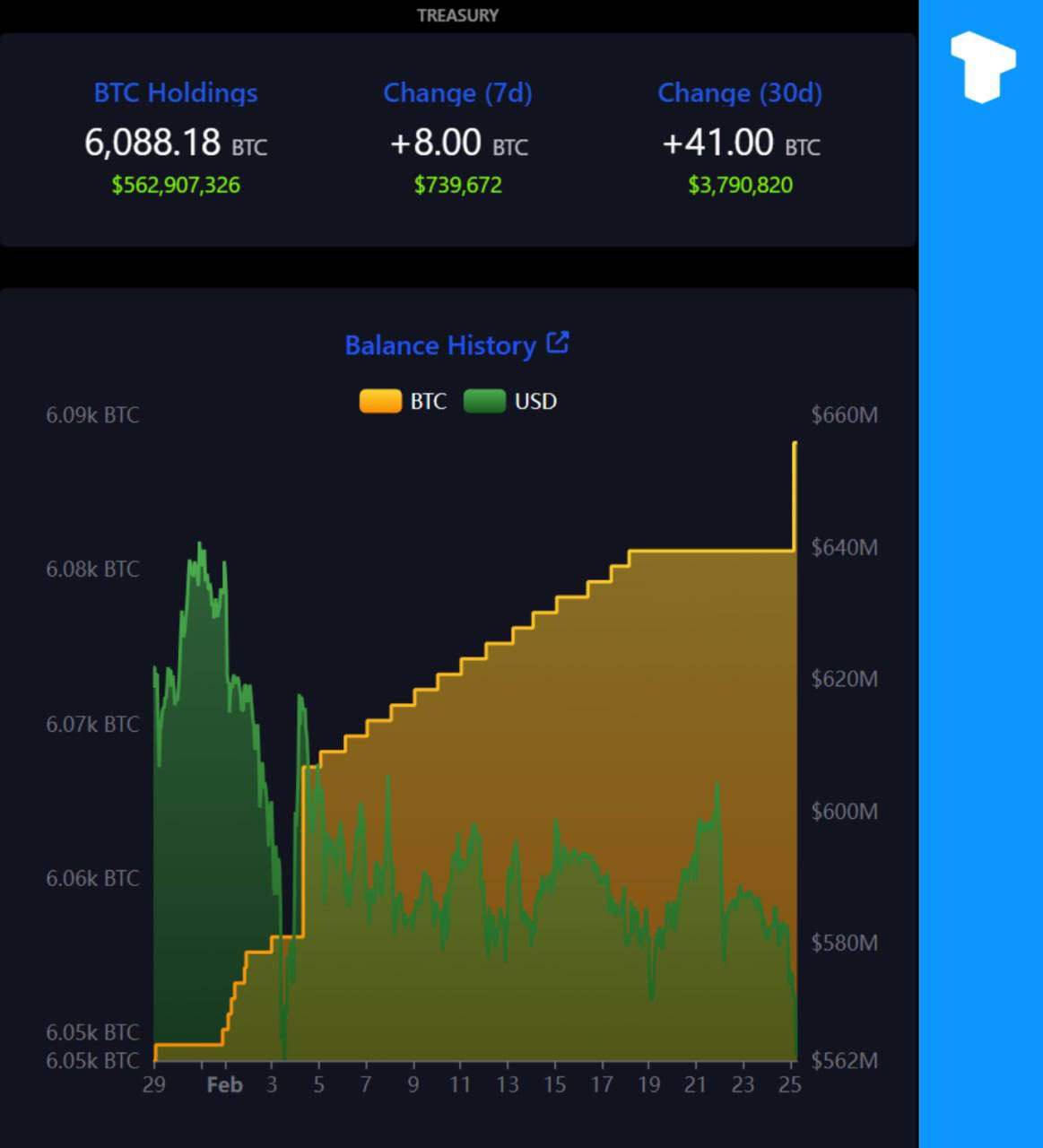Click the Feb label on x-axis

(x=224, y=1085)
